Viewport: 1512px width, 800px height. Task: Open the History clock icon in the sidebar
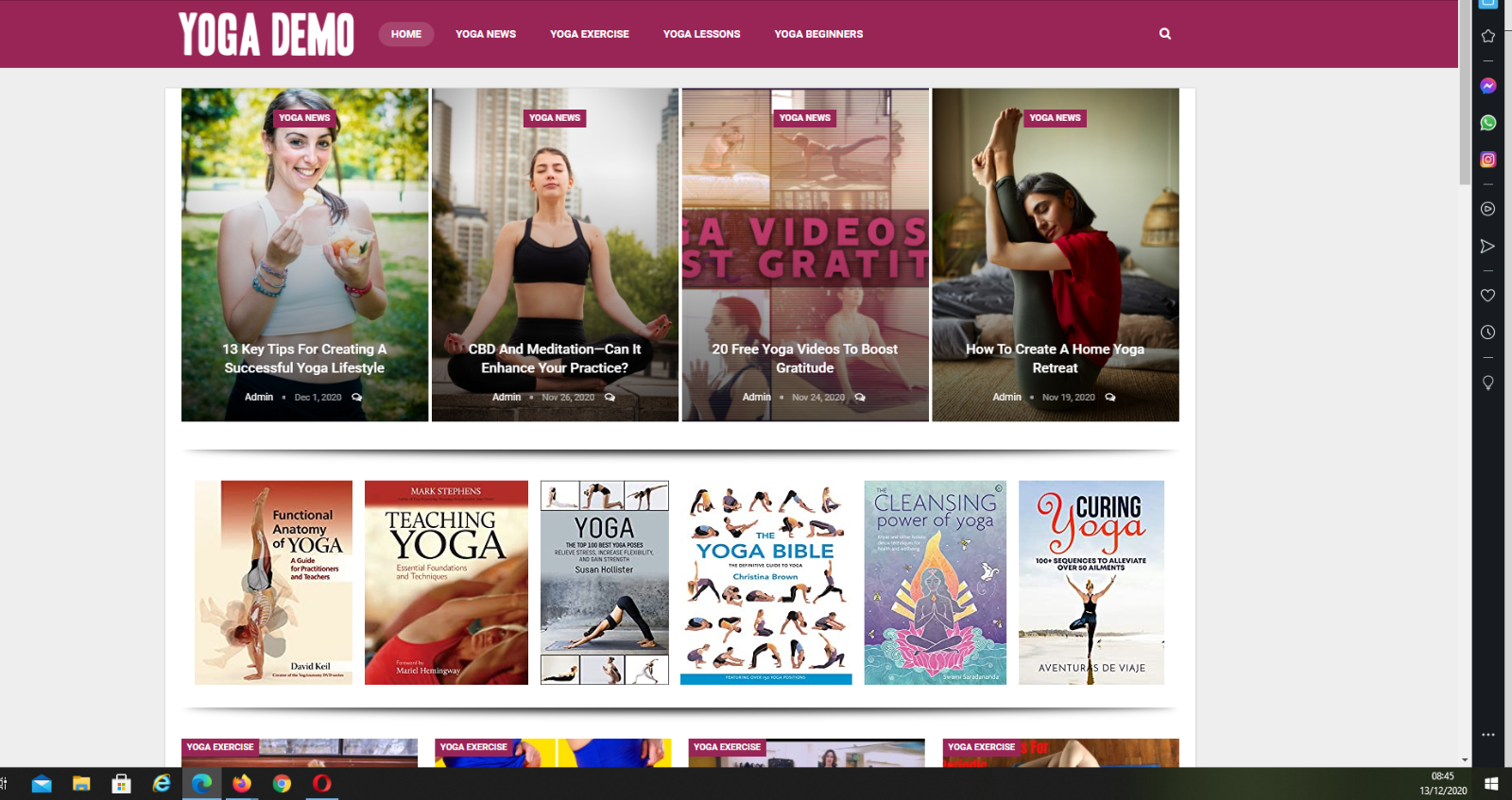(x=1488, y=332)
